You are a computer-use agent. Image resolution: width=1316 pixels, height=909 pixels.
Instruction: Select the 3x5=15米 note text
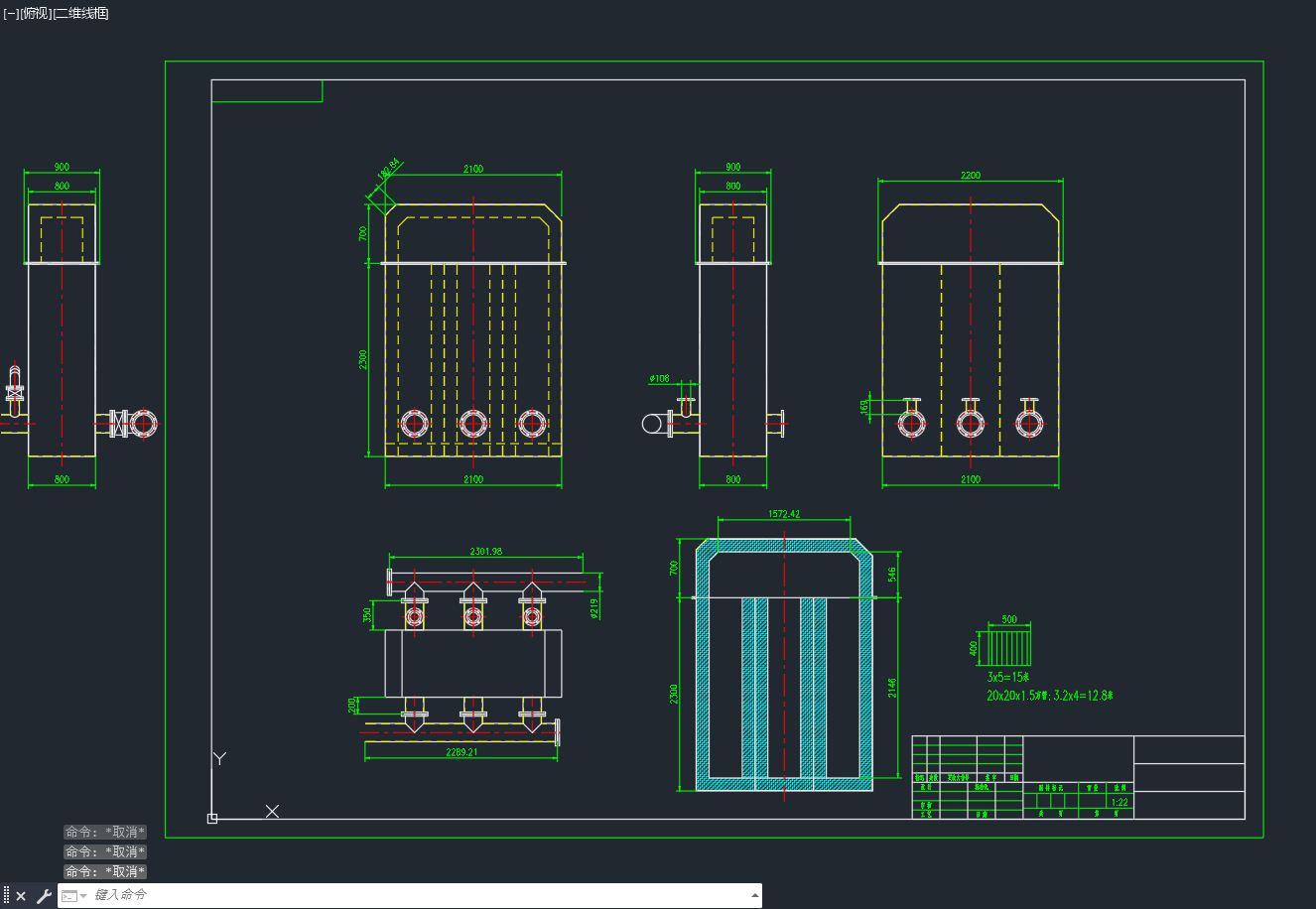pos(1008,677)
